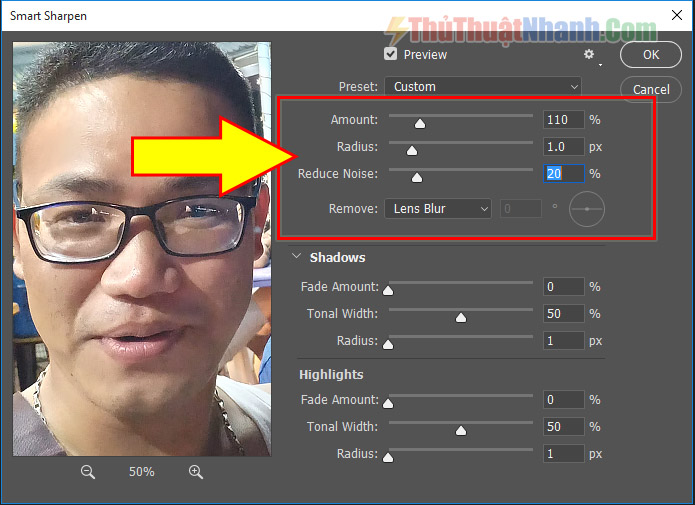Click the blur angle dial
695x505 pixels.
(587, 209)
